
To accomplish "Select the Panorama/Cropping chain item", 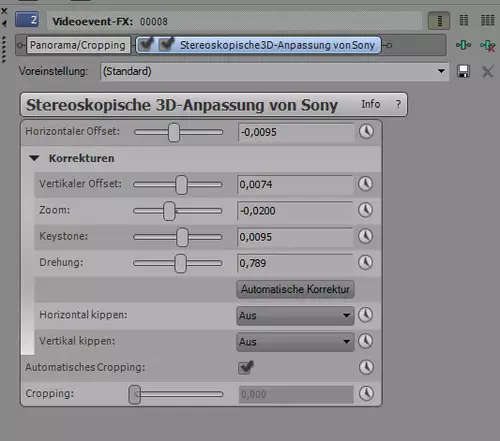I will pyautogui.click(x=78, y=45).
